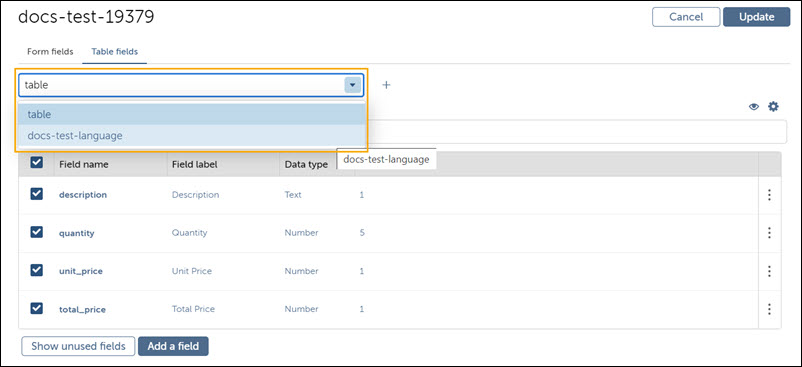Image resolution: width=802 pixels, height=367 pixels.
Task: Open the three-dot menu for quantity row
Action: click(x=769, y=233)
